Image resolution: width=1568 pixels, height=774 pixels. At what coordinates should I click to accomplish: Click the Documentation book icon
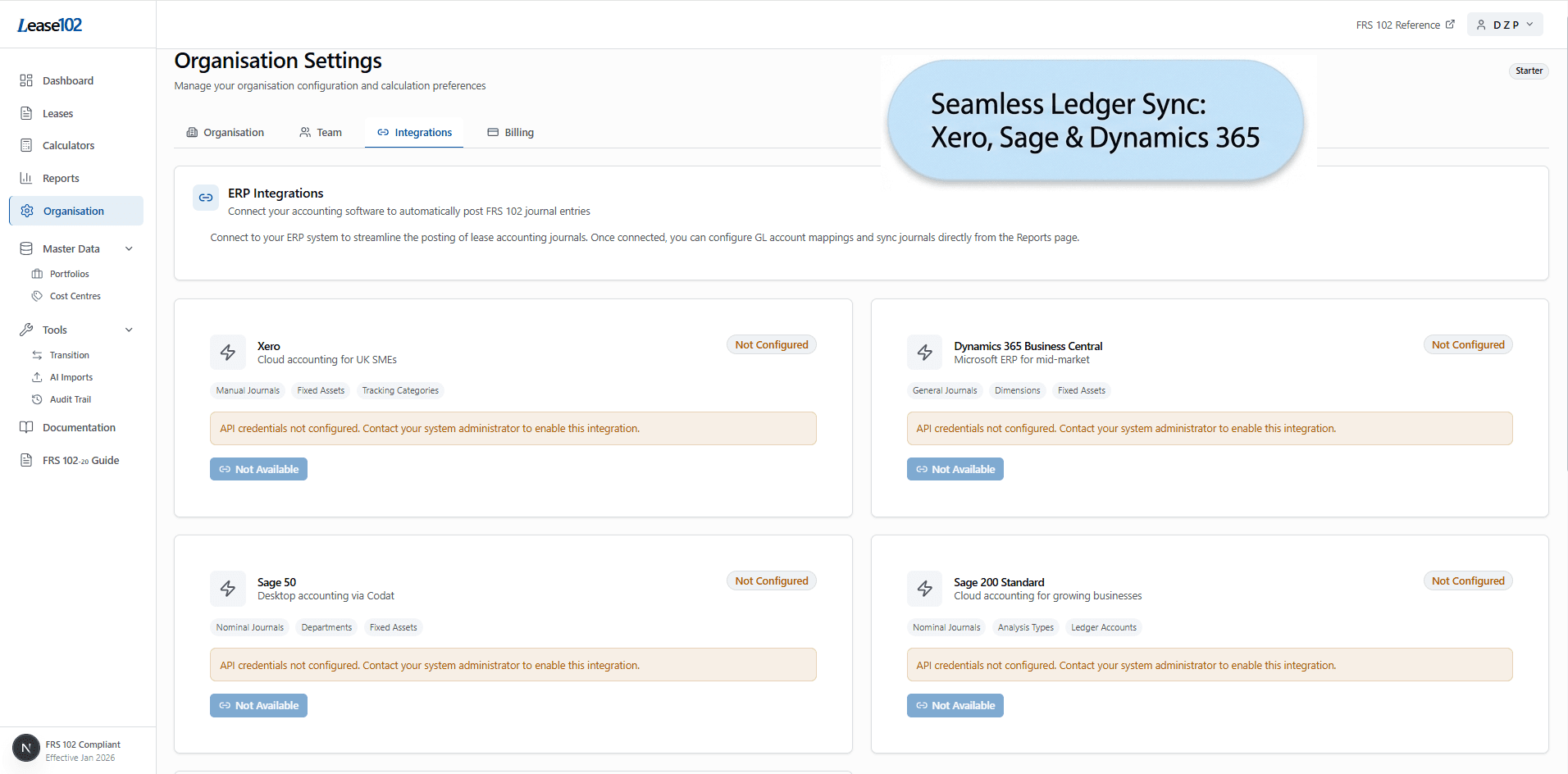[x=26, y=426]
